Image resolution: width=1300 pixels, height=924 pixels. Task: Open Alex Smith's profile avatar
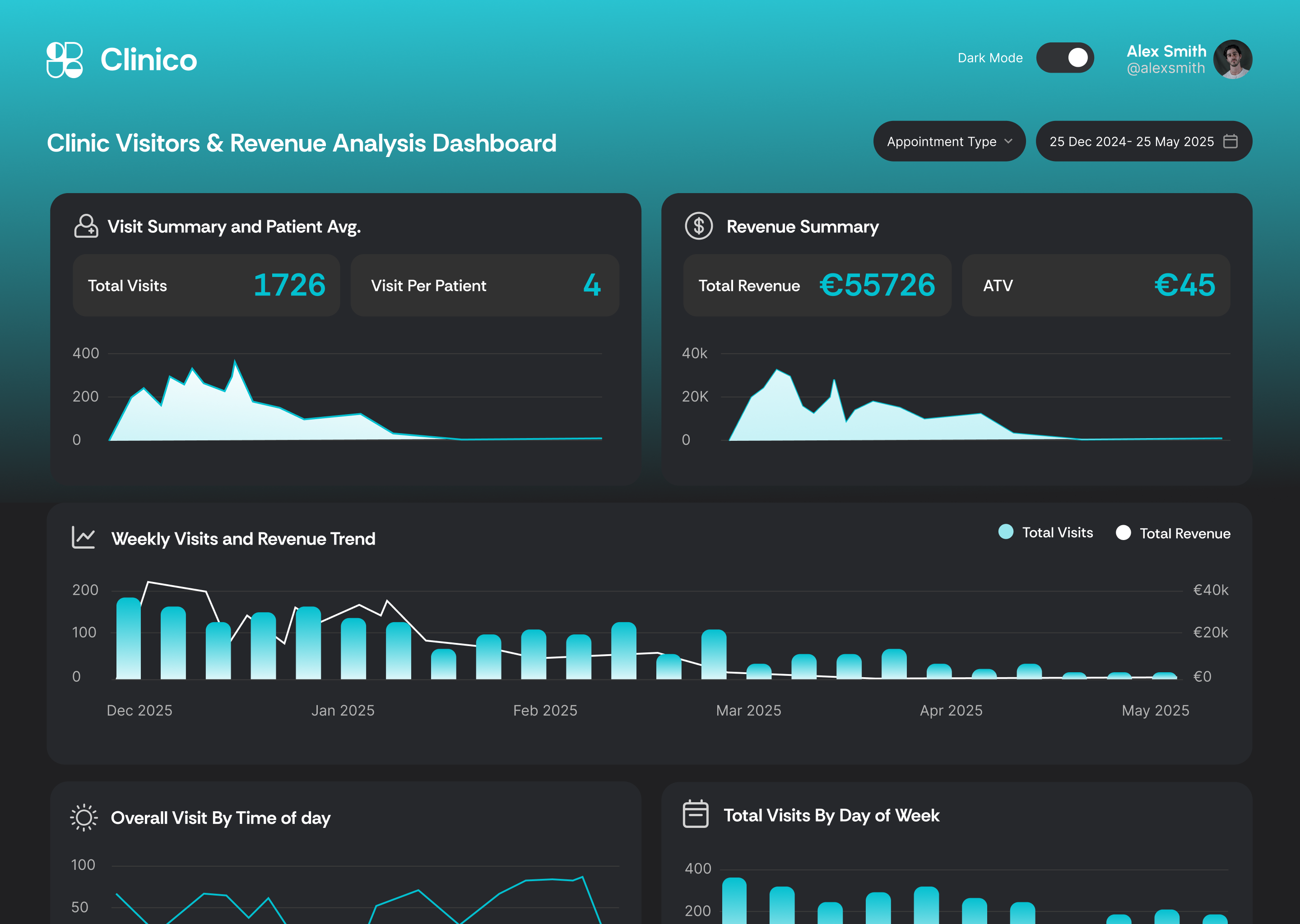1232,59
